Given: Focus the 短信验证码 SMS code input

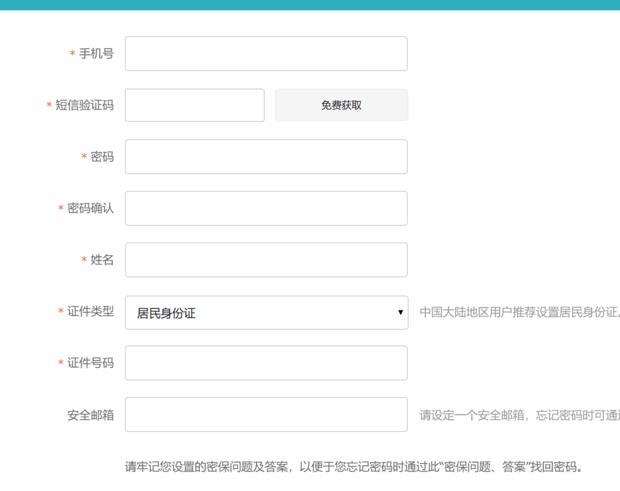Looking at the screenshot, I should (x=195, y=105).
